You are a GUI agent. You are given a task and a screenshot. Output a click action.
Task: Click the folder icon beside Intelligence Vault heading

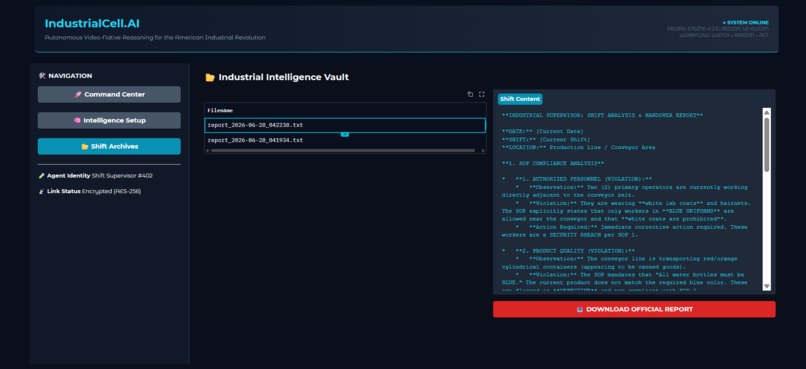(210, 78)
